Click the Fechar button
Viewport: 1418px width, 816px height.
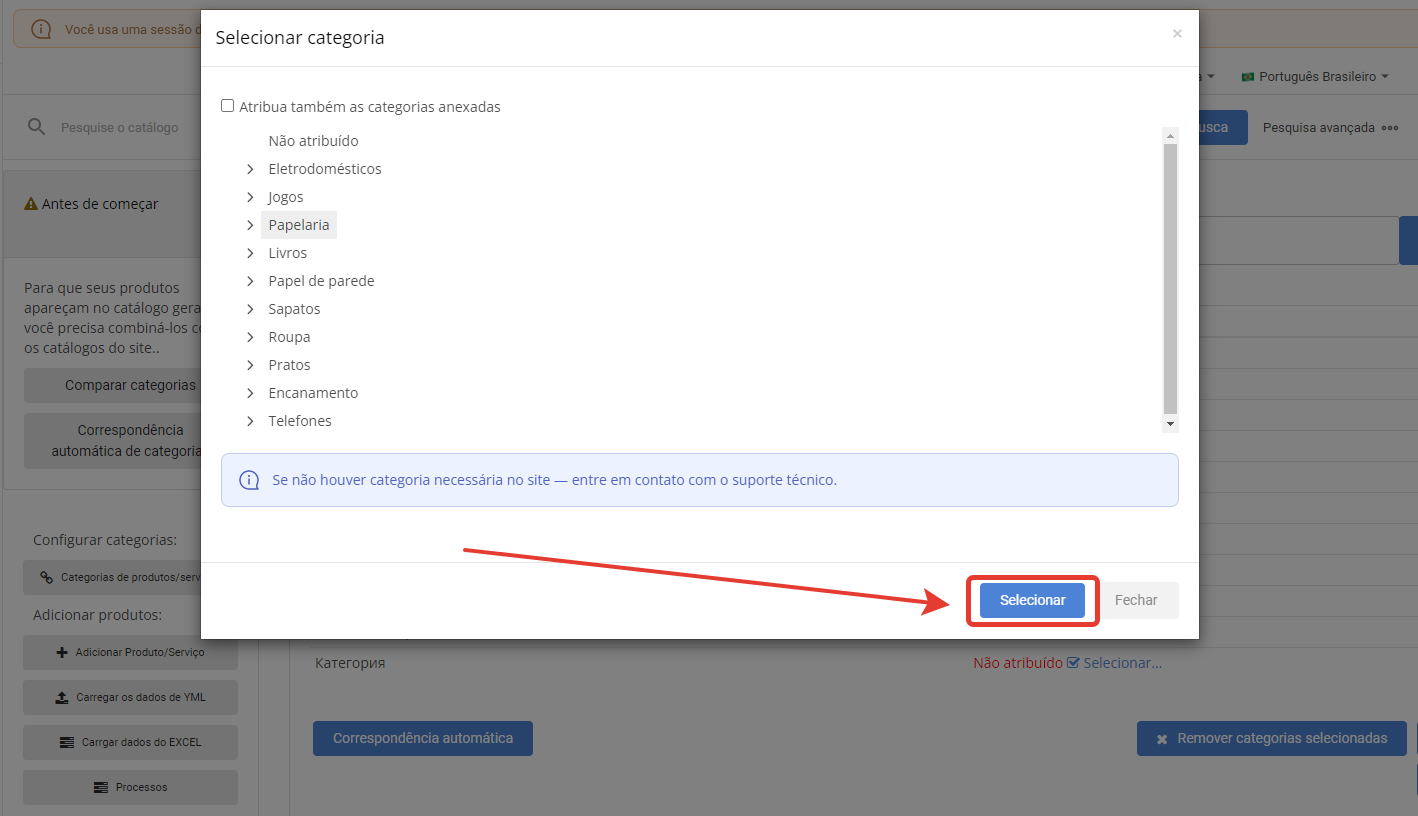pos(1135,600)
